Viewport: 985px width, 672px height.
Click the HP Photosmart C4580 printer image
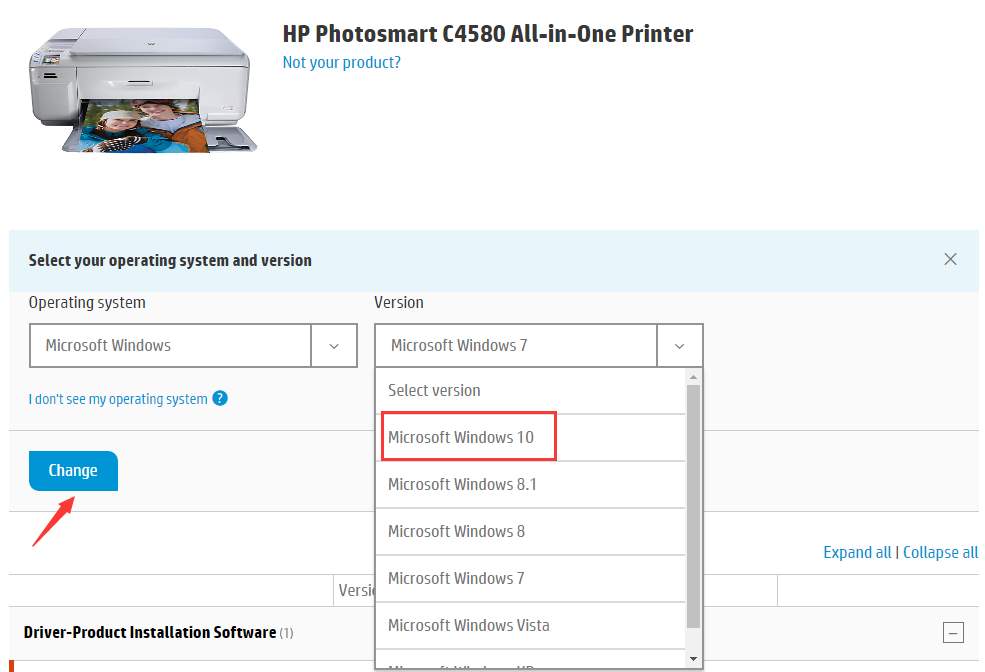(x=143, y=89)
